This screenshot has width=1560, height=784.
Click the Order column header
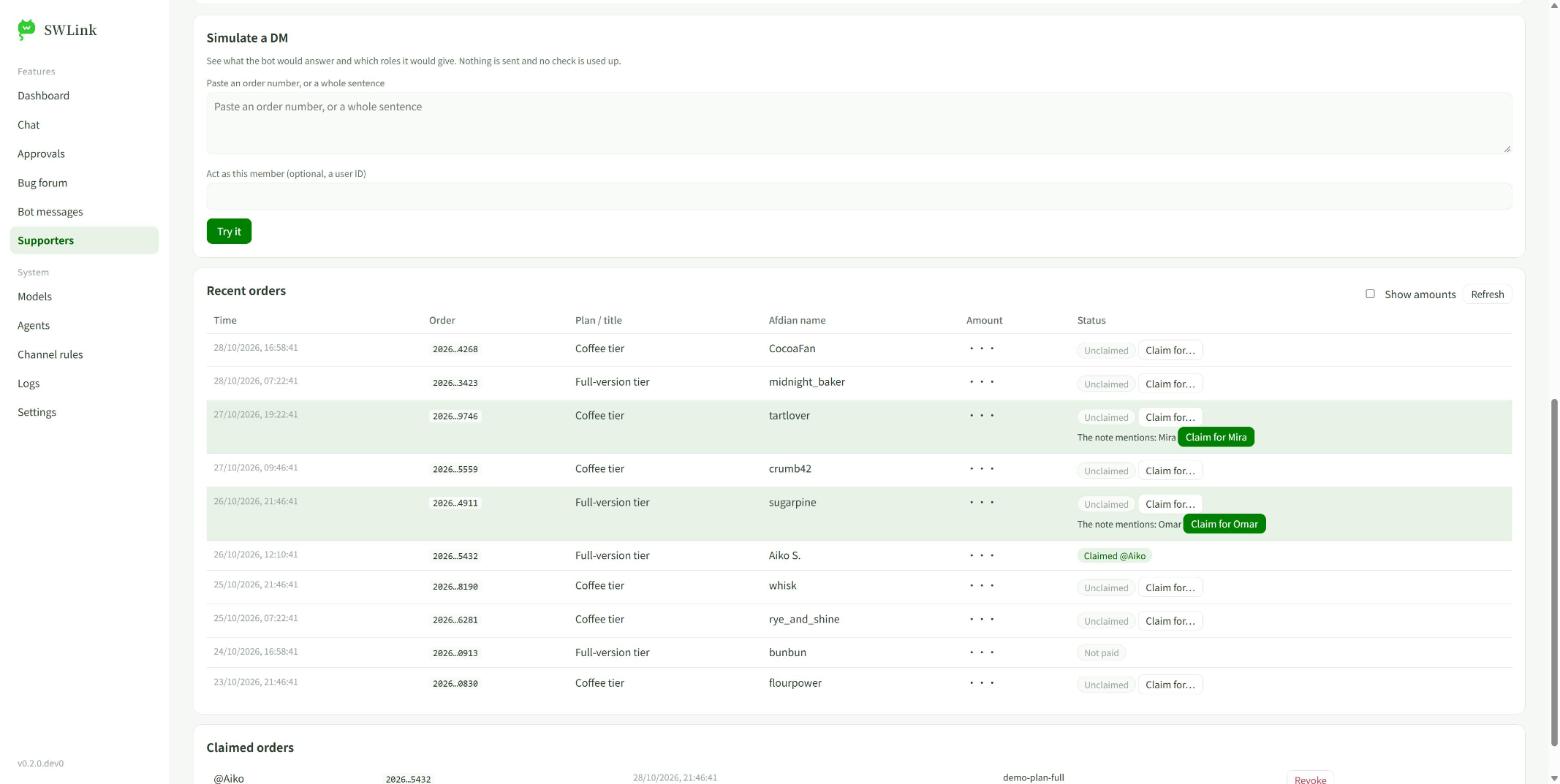coord(442,320)
